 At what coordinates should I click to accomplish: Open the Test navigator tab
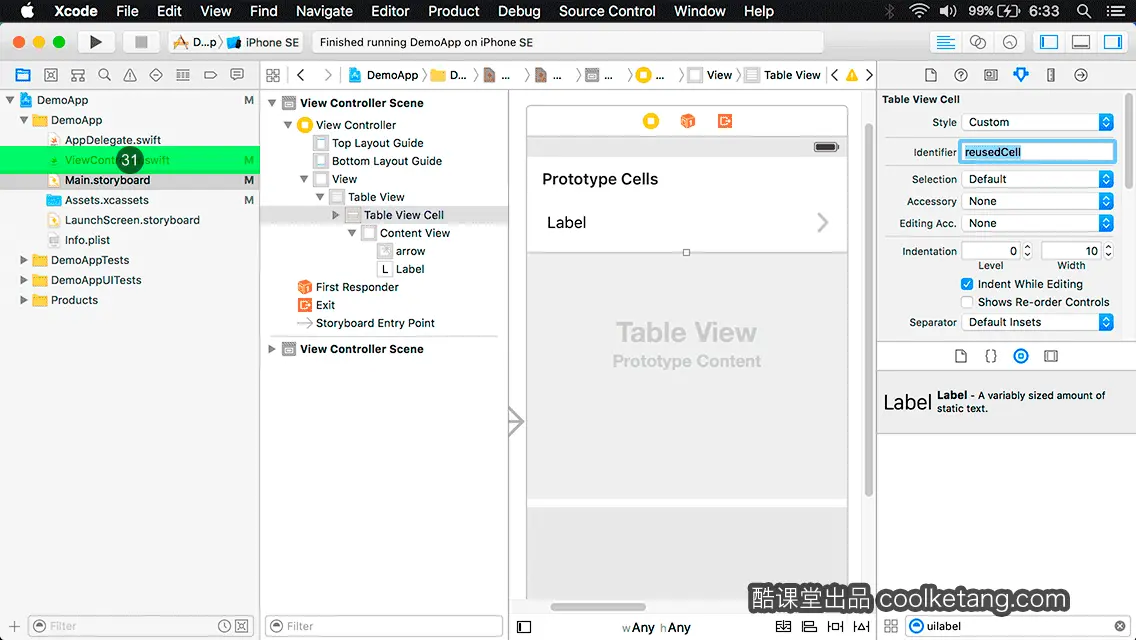(156, 75)
